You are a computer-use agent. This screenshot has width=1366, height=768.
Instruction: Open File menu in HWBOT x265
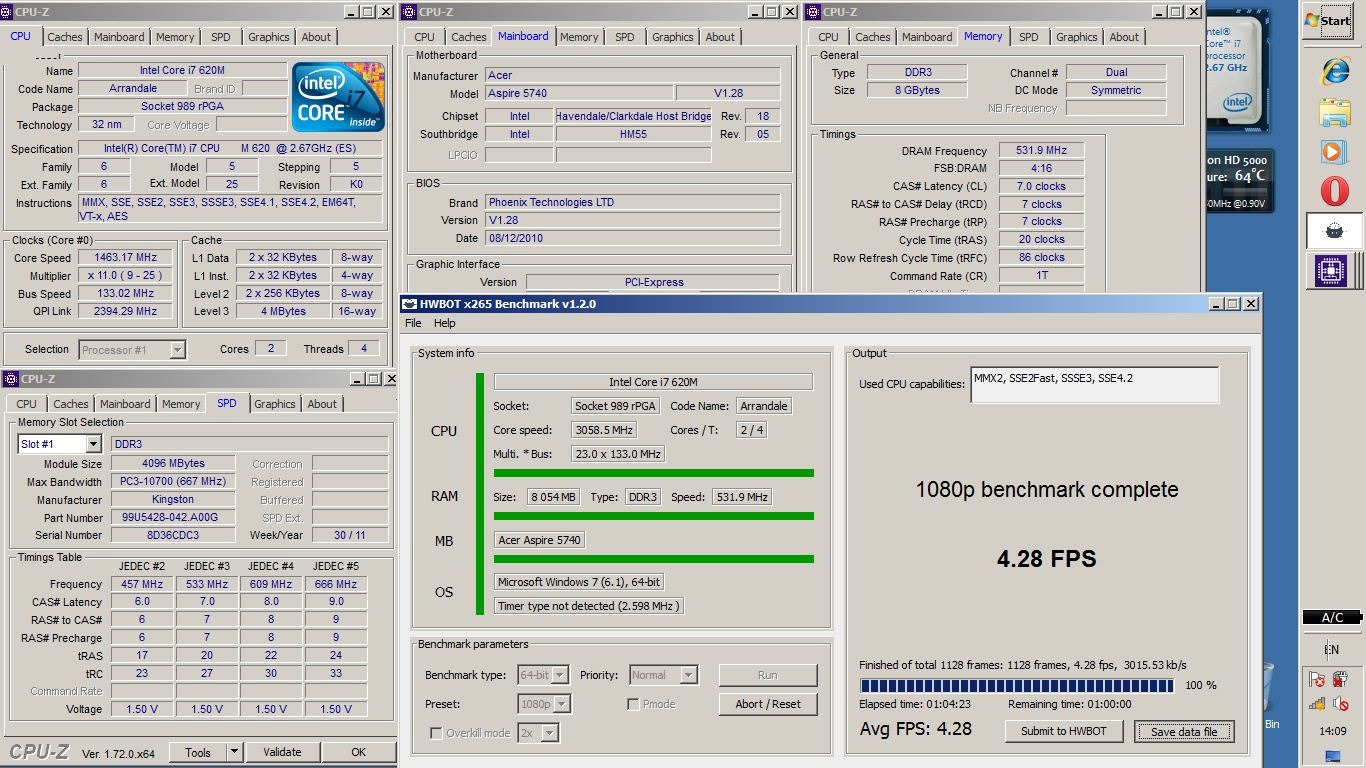coord(413,323)
